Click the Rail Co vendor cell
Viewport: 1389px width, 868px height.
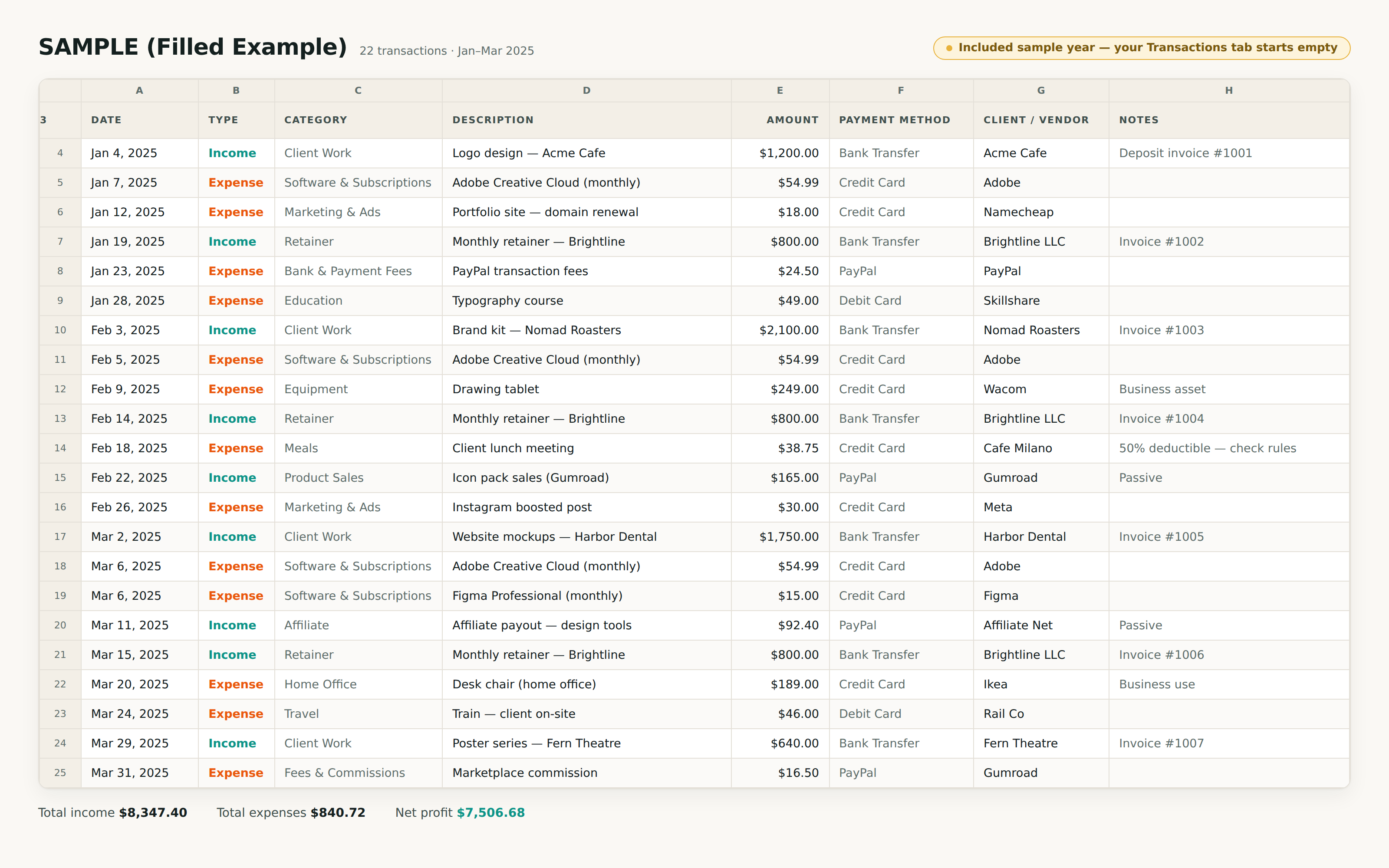point(1041,713)
